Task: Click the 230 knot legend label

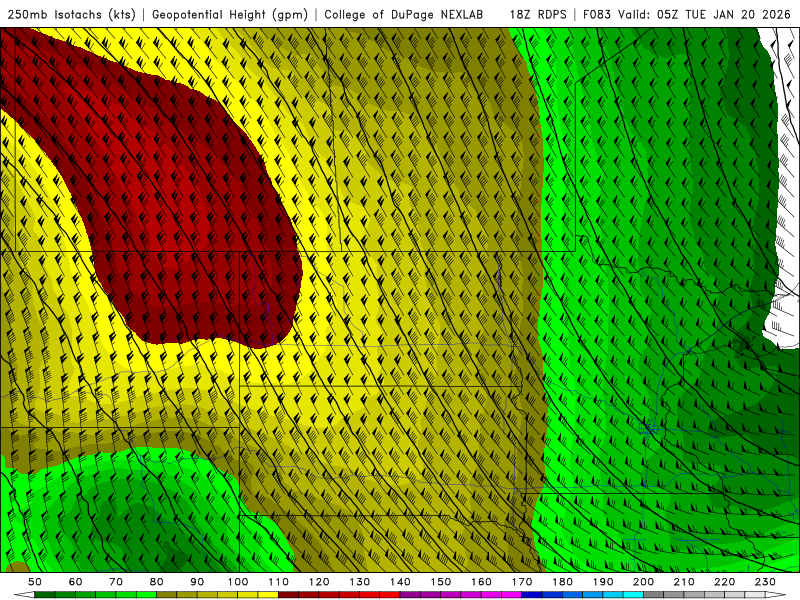Action: [765, 582]
